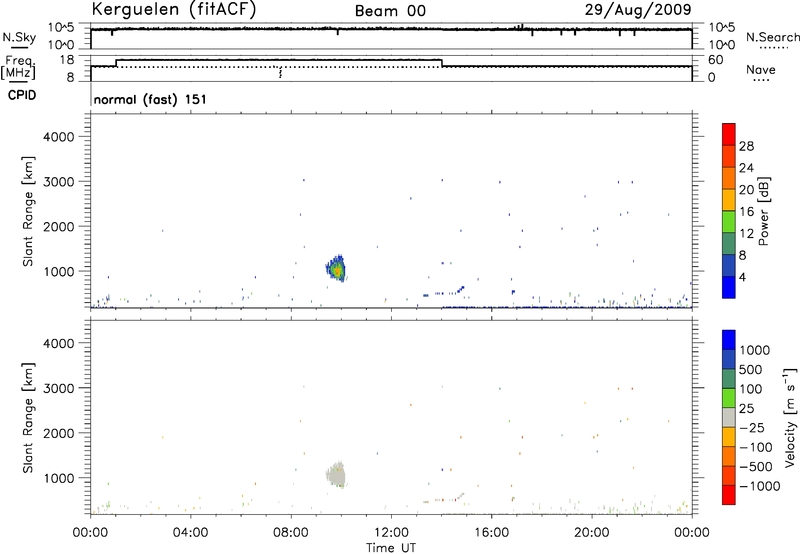Click the 'Velocity [m s⁻¹]' colorbar label
The width and height of the screenshot is (800, 554).
tap(790, 417)
